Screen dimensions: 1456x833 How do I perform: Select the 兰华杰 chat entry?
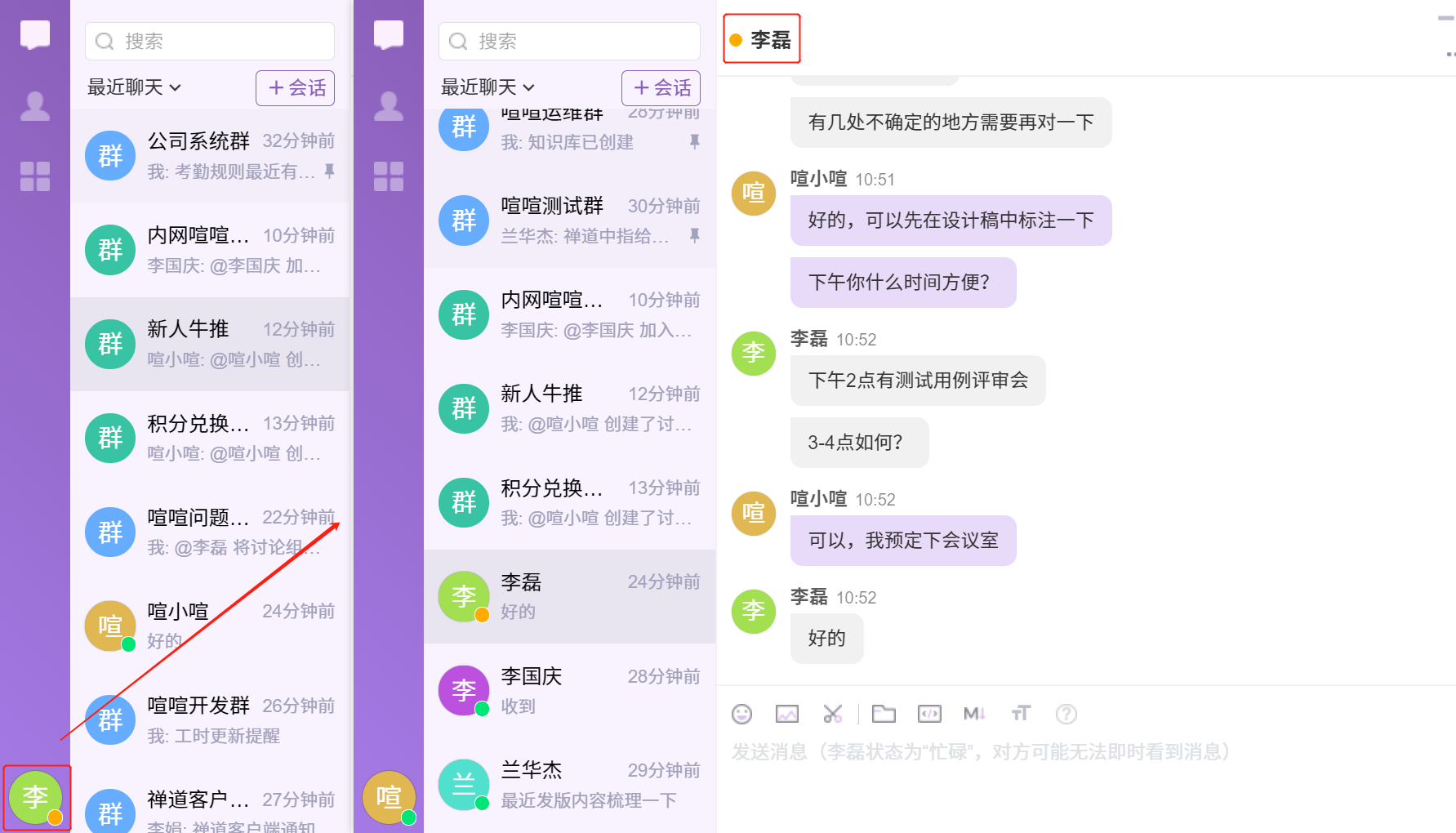pos(569,784)
